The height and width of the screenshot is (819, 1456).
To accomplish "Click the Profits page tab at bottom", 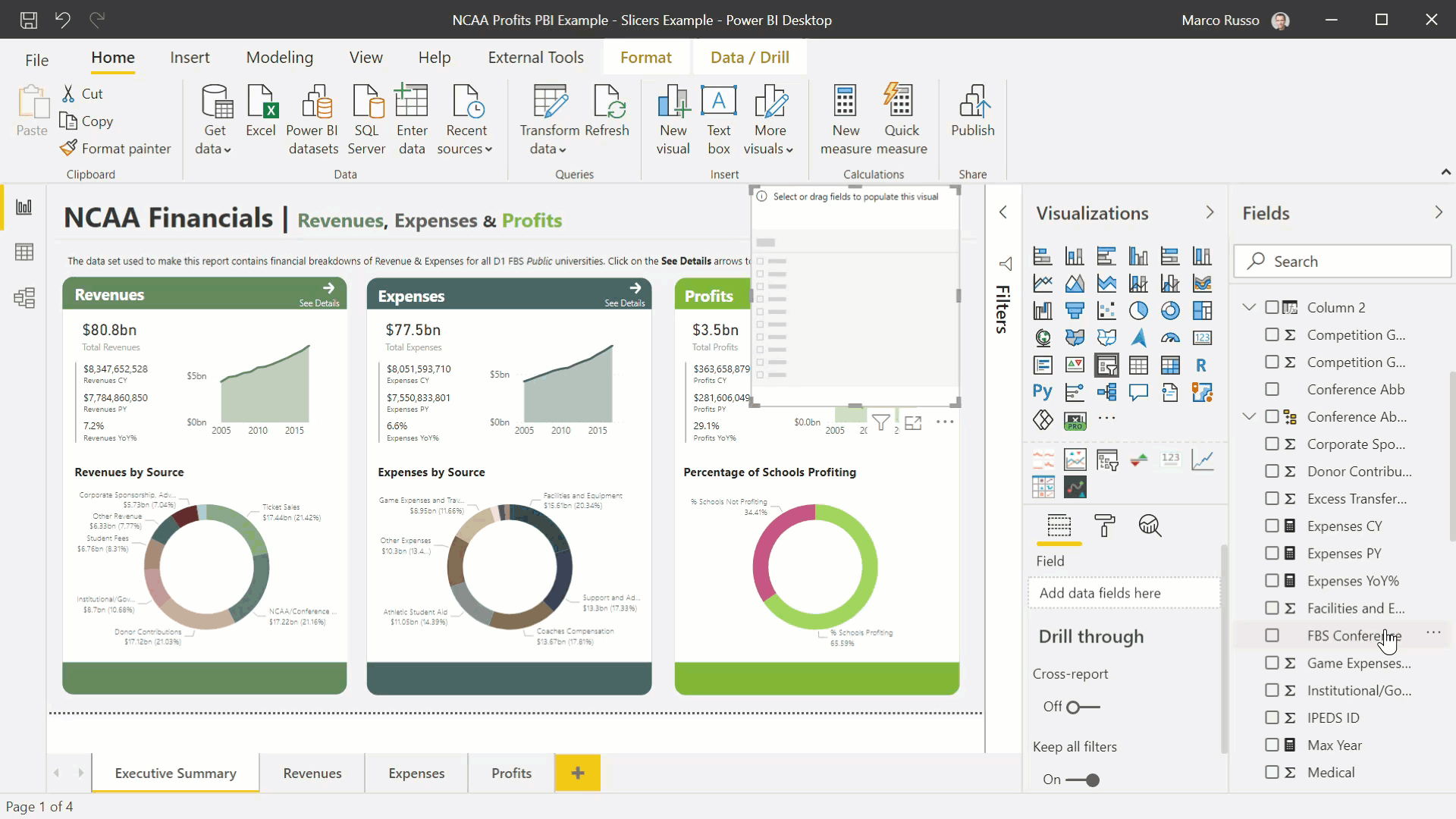I will [512, 773].
